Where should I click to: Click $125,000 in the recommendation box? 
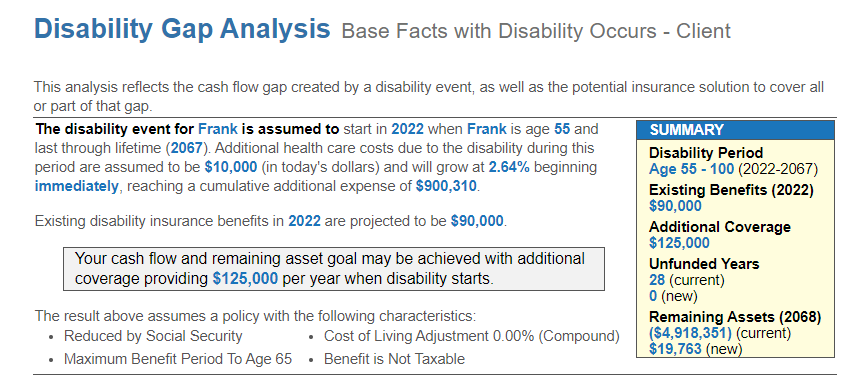pyautogui.click(x=245, y=279)
